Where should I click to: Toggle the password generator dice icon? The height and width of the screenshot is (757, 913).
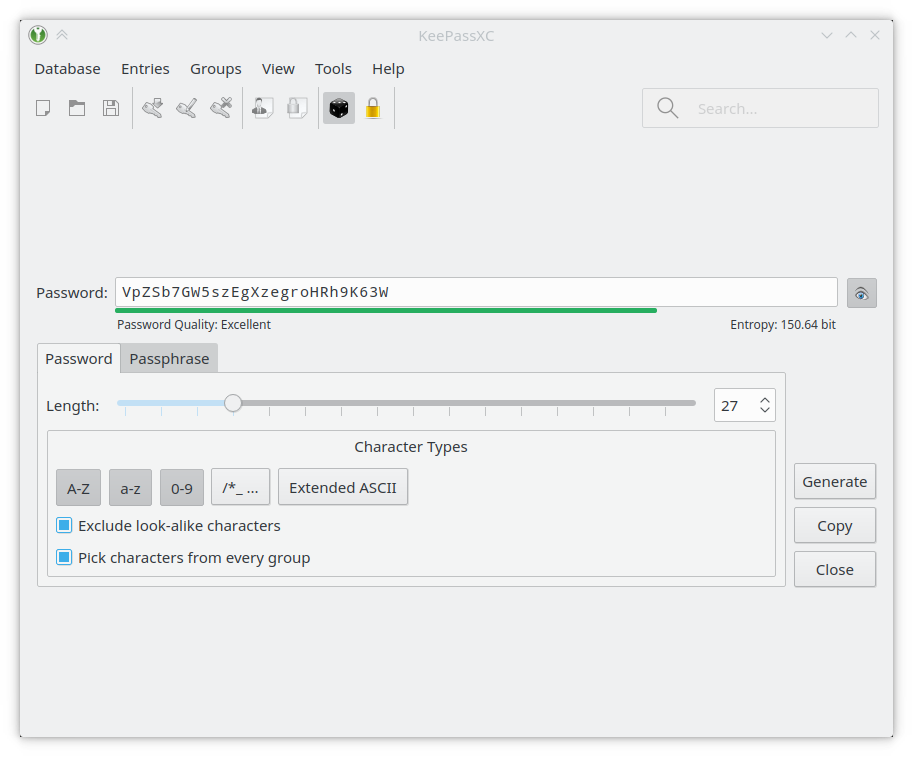[339, 108]
